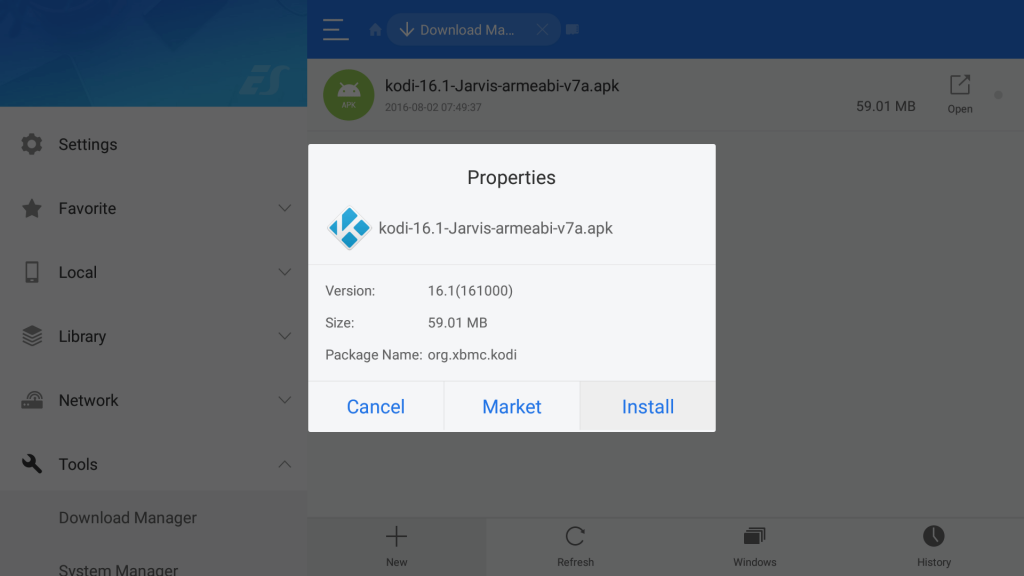Expand the Favorite section chevron

(x=285, y=208)
